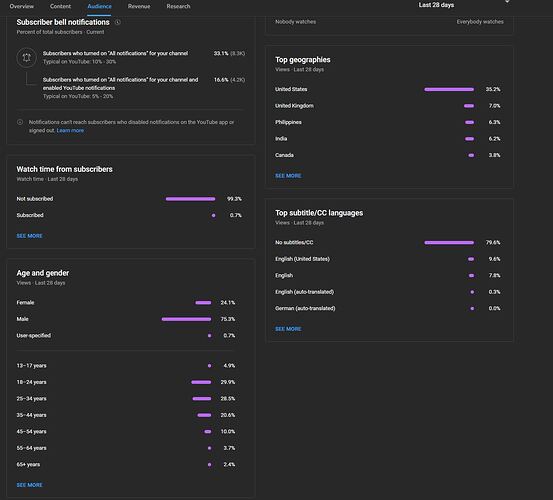553x500 pixels.
Task: Click the Male percentage bar
Action: (x=186, y=319)
